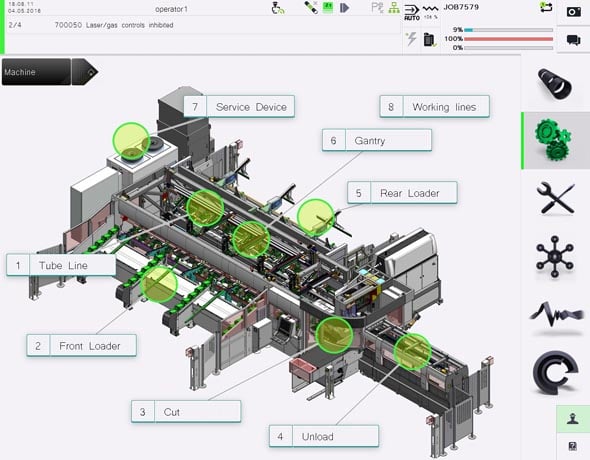Click the circular refresh arrow icon
Image resolution: width=590 pixels, height=460 pixels.
pyautogui.click(x=555, y=372)
